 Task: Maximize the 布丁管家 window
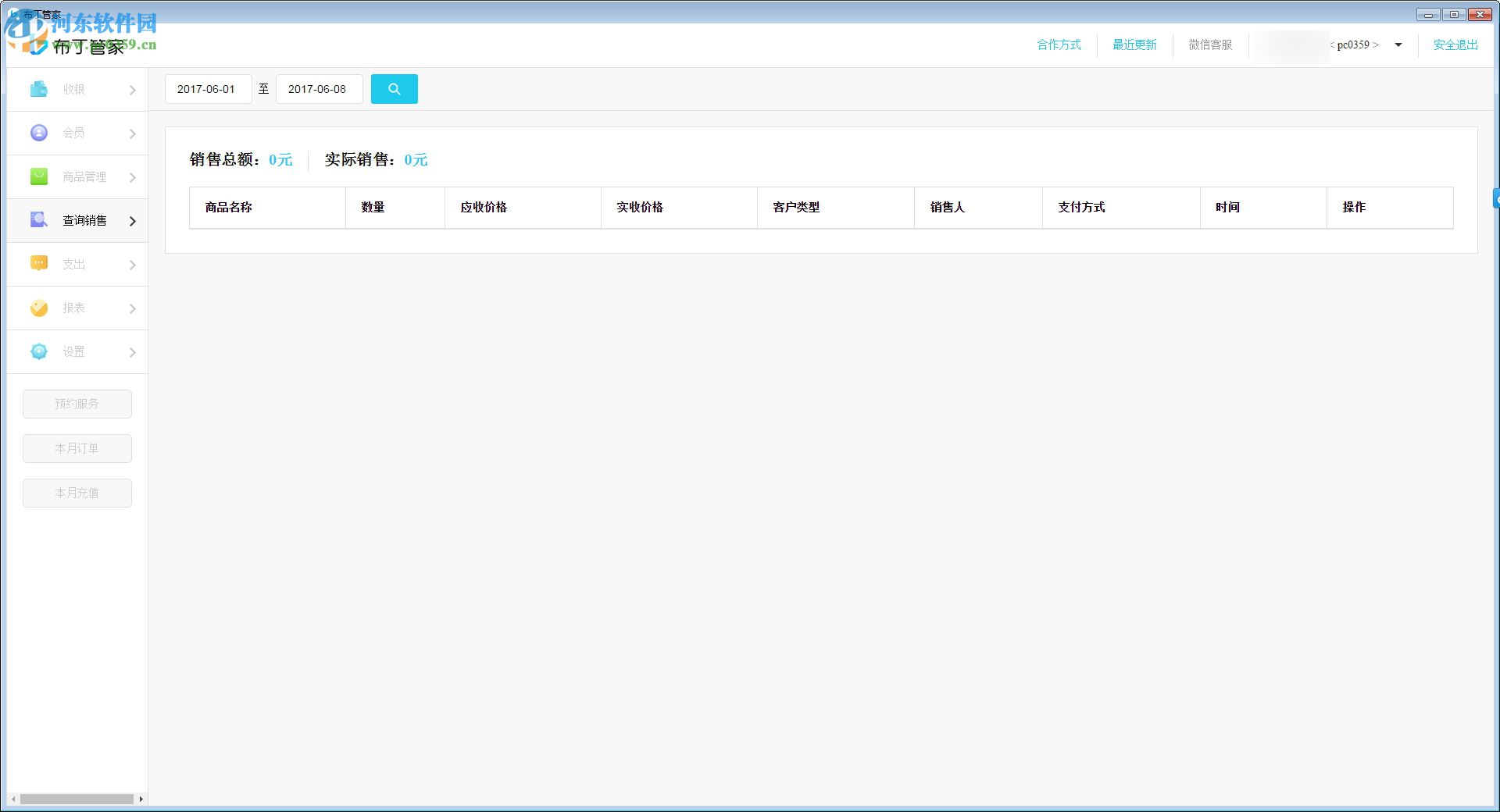click(1454, 14)
